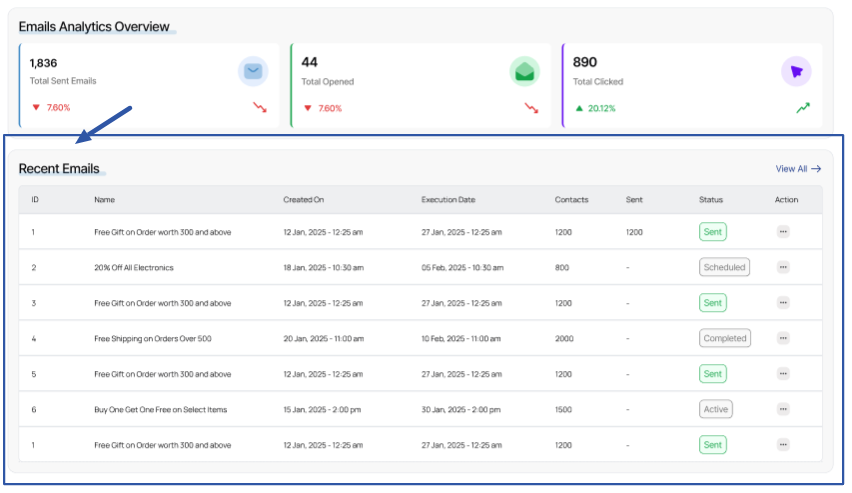Viewport: 852px width, 493px height.
Task: Click the Status column header
Action: [710, 200]
